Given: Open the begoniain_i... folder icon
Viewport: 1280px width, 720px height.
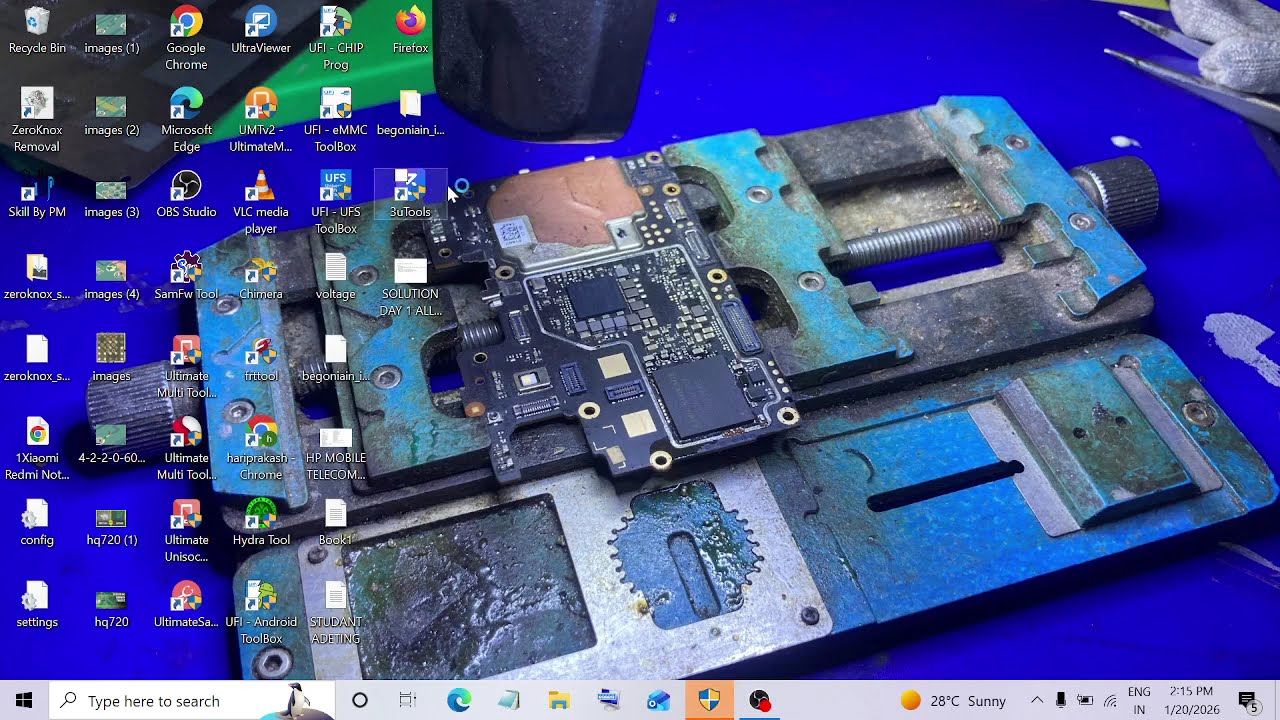Looking at the screenshot, I should (x=410, y=112).
